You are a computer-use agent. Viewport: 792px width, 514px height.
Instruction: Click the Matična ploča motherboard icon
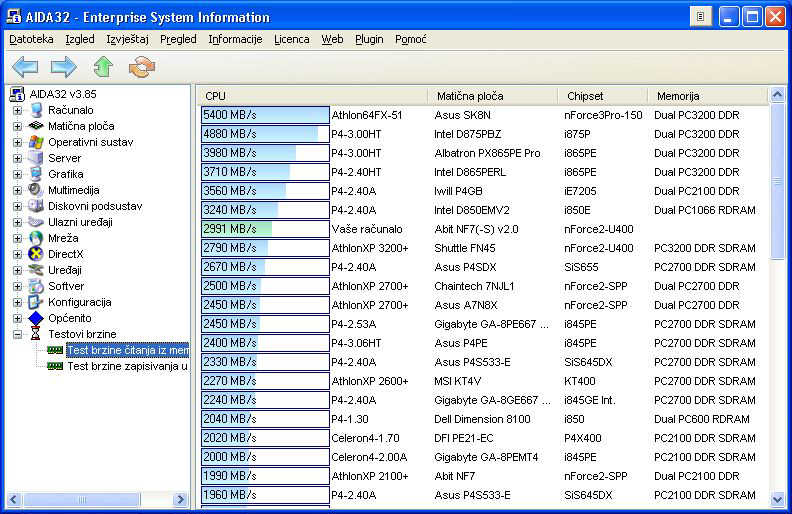(x=37, y=126)
